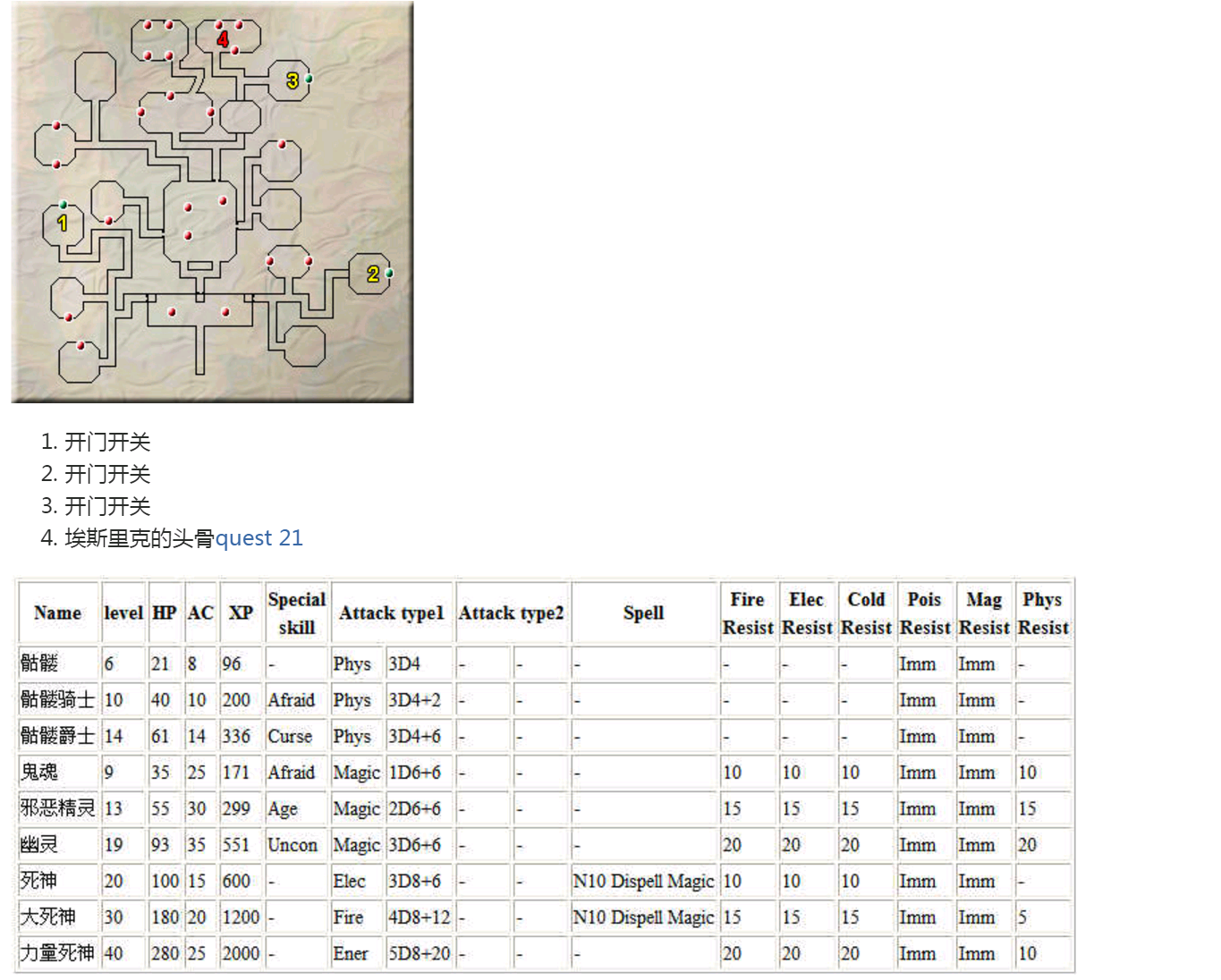Click the XP column header

[x=240, y=612]
